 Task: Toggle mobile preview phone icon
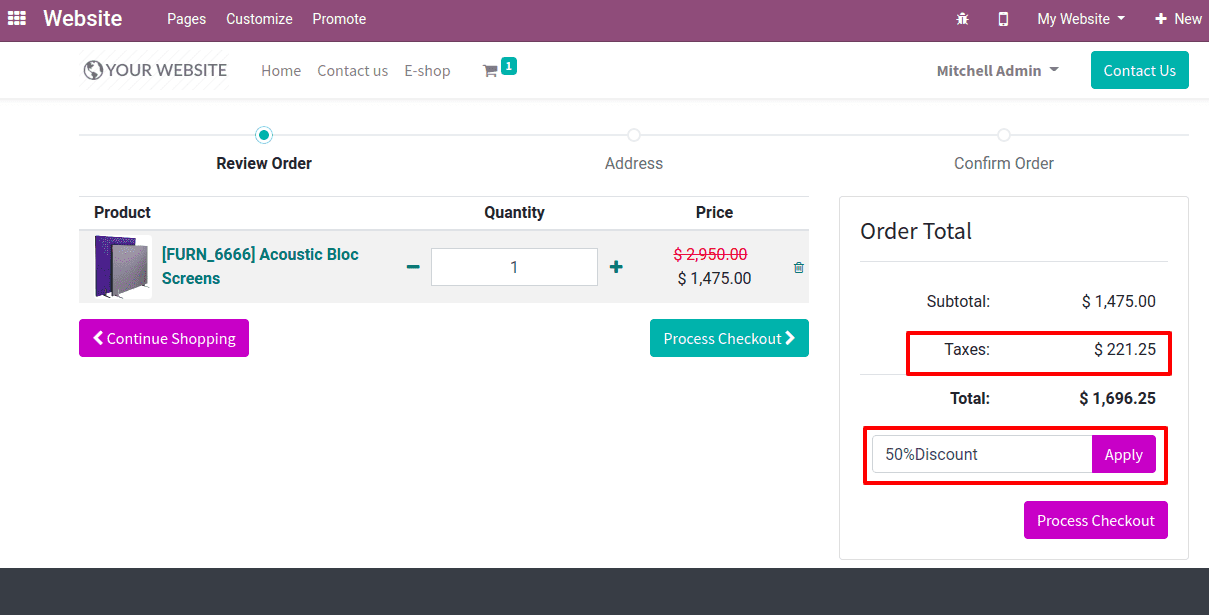(x=1003, y=19)
